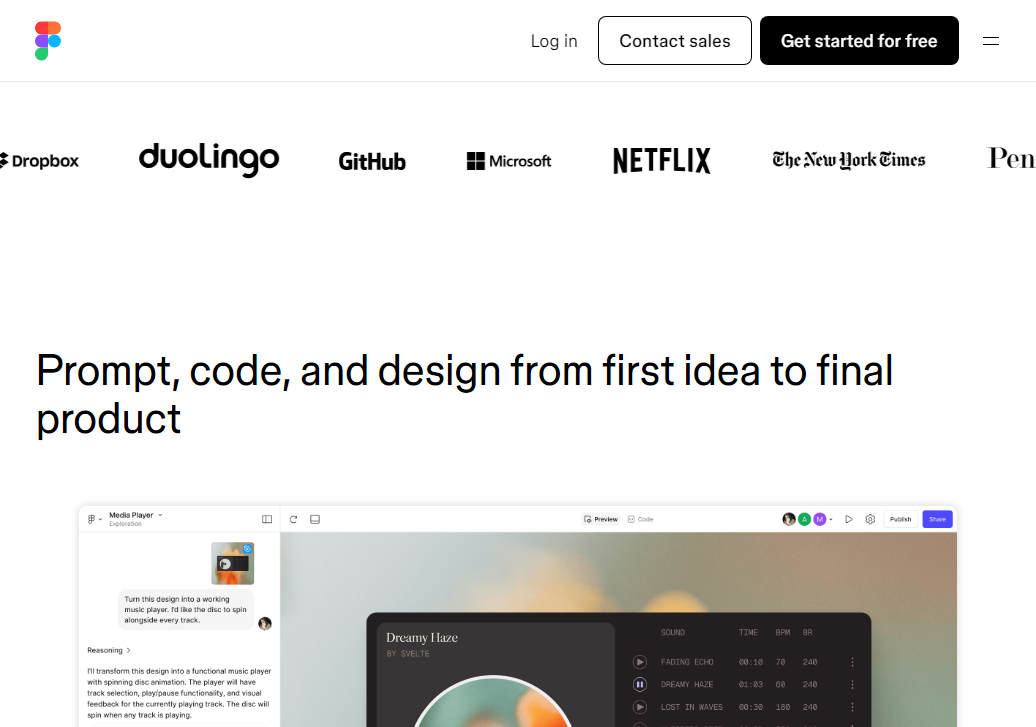The height and width of the screenshot is (727, 1036).
Task: Click the 'Dreamy Haze' album title
Action: [422, 638]
